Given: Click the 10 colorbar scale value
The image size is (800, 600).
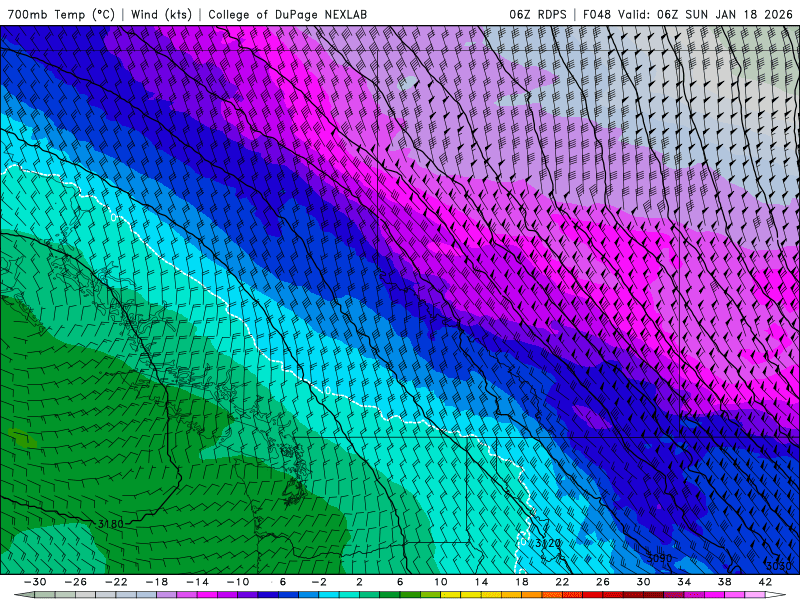Looking at the screenshot, I should point(440,582).
